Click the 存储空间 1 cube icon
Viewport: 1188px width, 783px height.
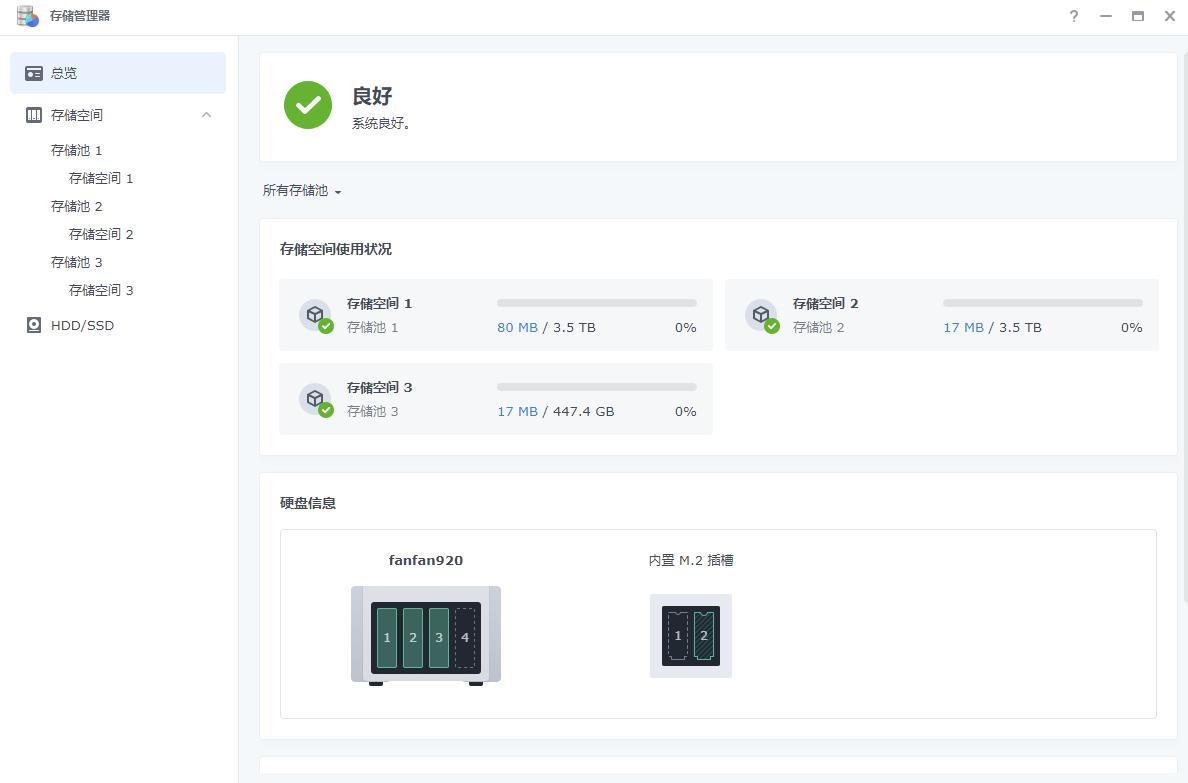click(317, 313)
